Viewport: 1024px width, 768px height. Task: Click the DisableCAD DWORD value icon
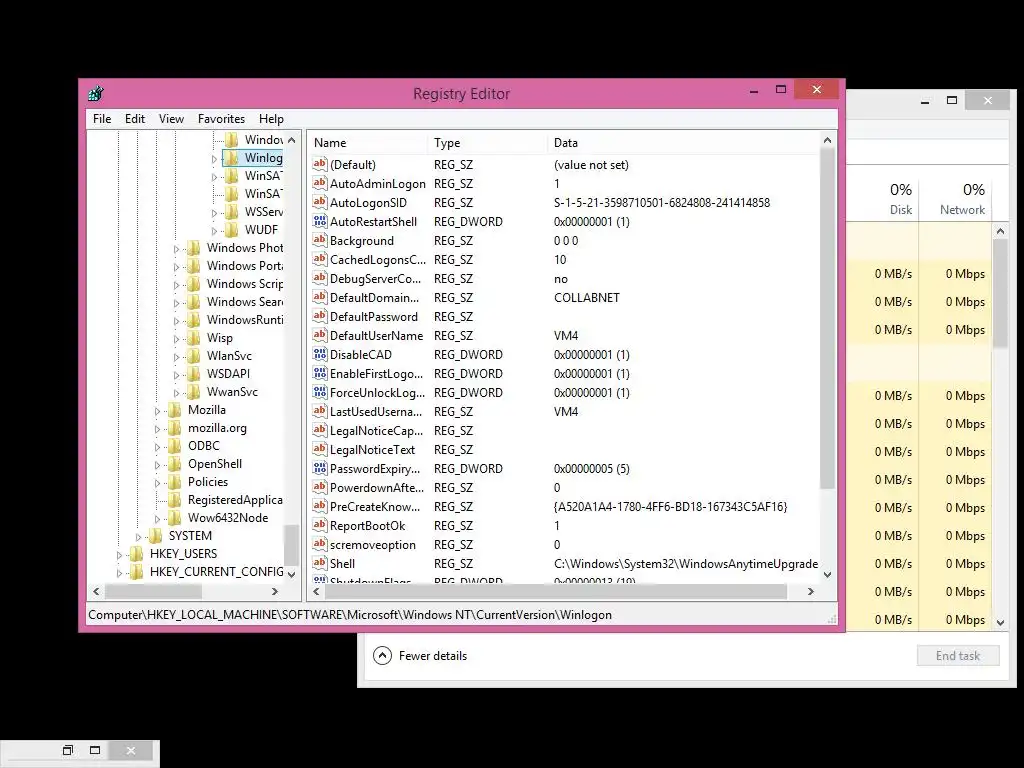click(x=319, y=355)
